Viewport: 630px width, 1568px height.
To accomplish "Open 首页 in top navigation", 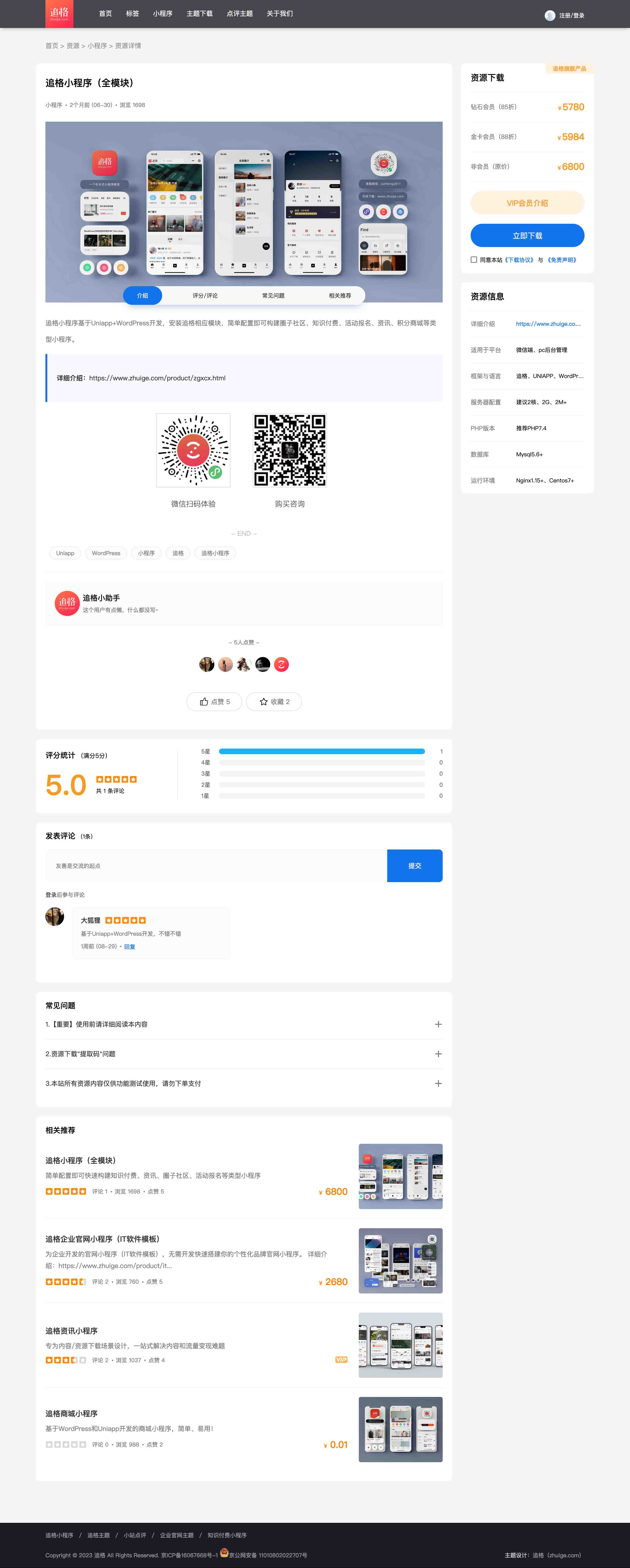I will (x=105, y=13).
